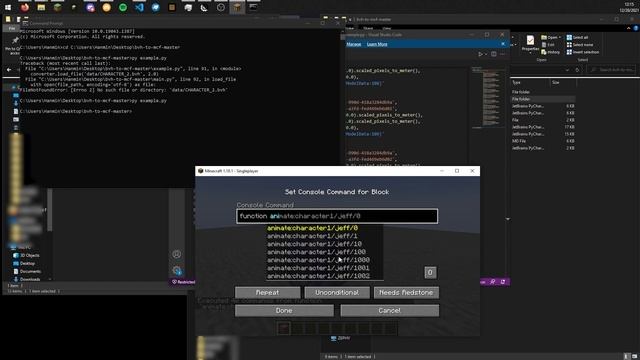This screenshot has height=360, width=640.
Task: Select Documents in Explorer tree
Action: point(27,271)
